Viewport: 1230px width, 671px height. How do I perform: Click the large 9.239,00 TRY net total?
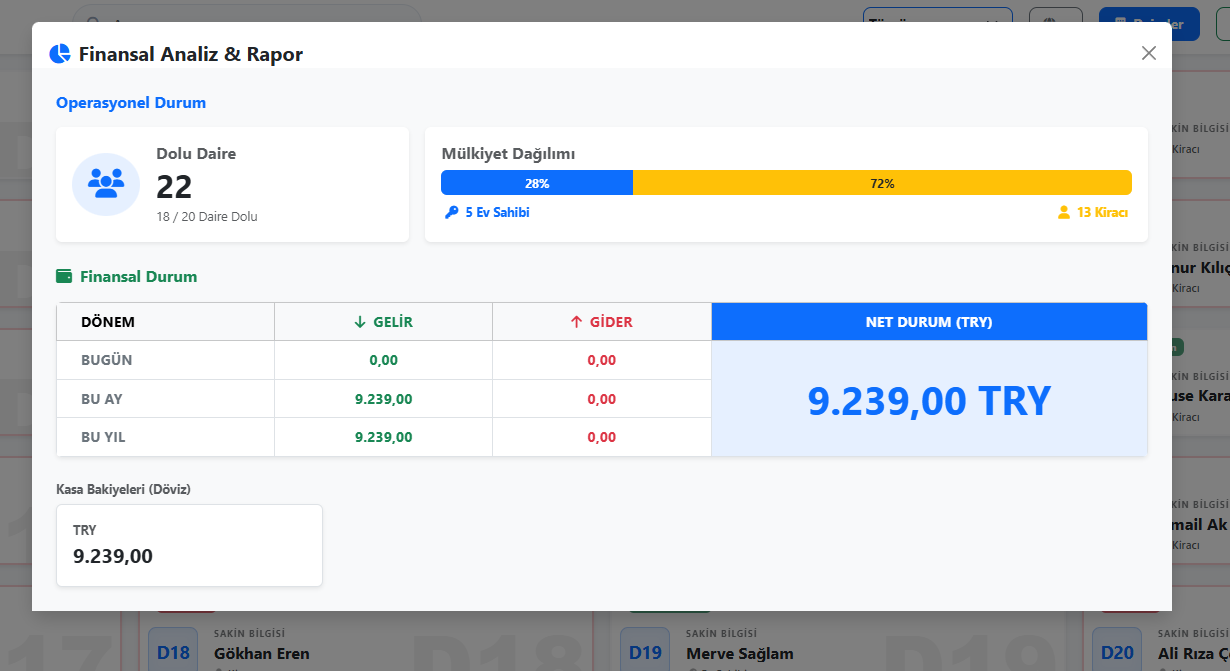click(x=929, y=401)
